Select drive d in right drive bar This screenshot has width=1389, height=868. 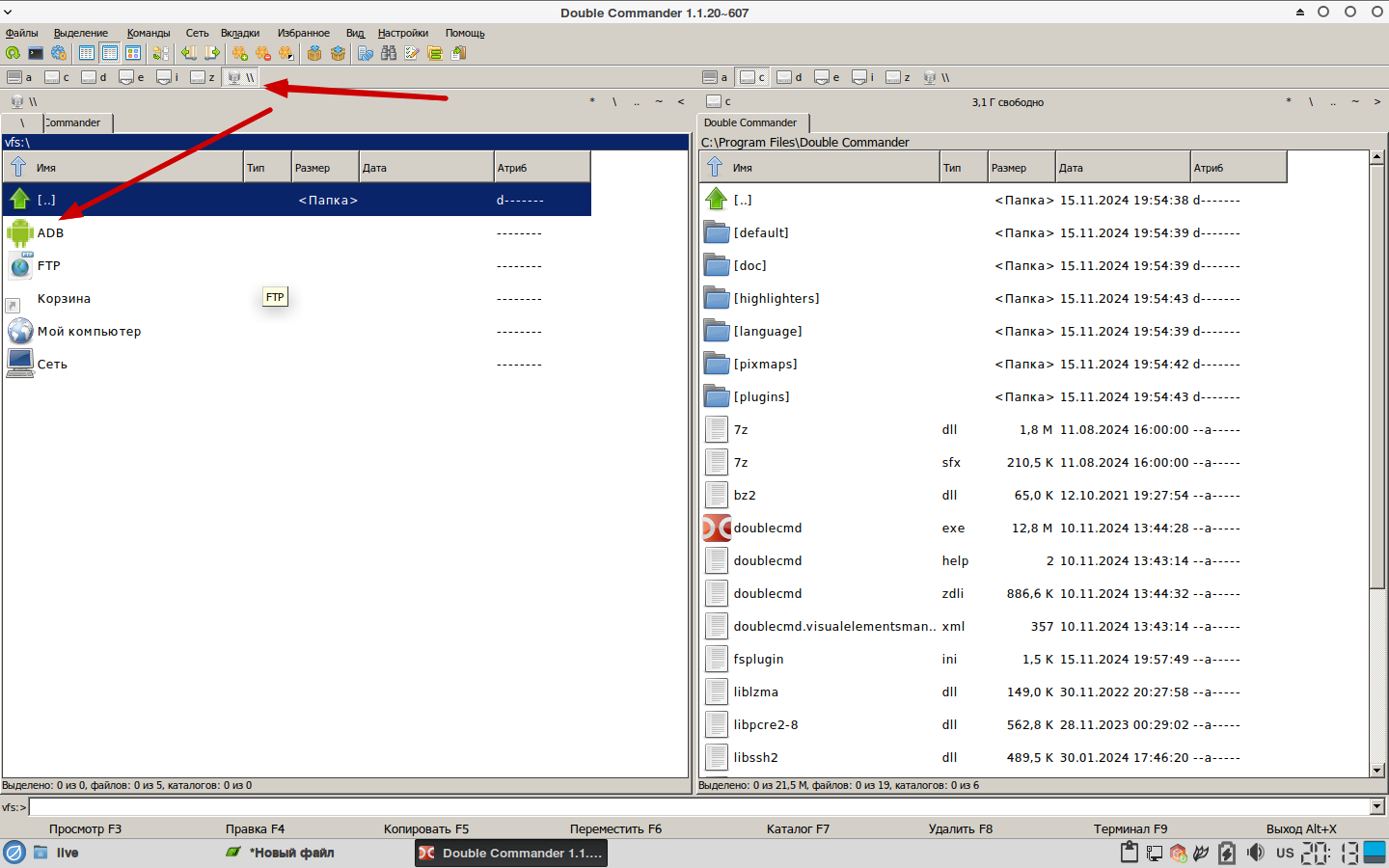point(790,77)
